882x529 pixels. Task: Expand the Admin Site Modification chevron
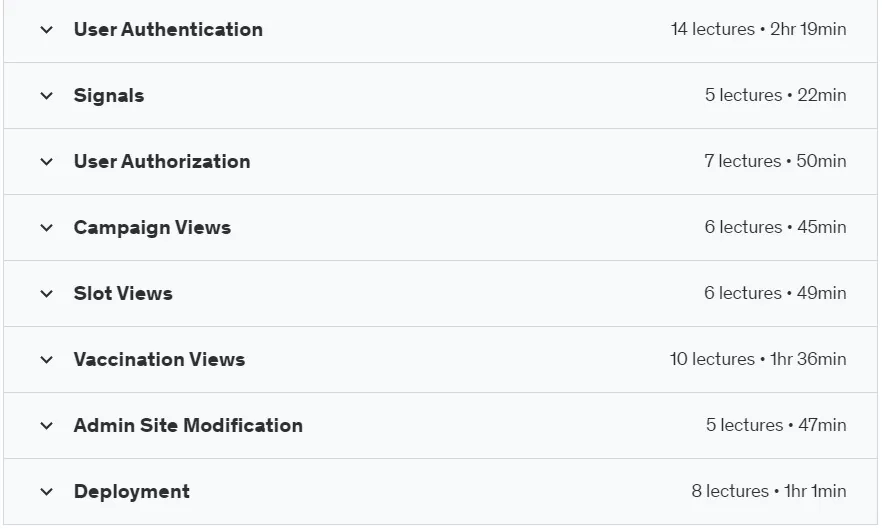click(x=47, y=426)
